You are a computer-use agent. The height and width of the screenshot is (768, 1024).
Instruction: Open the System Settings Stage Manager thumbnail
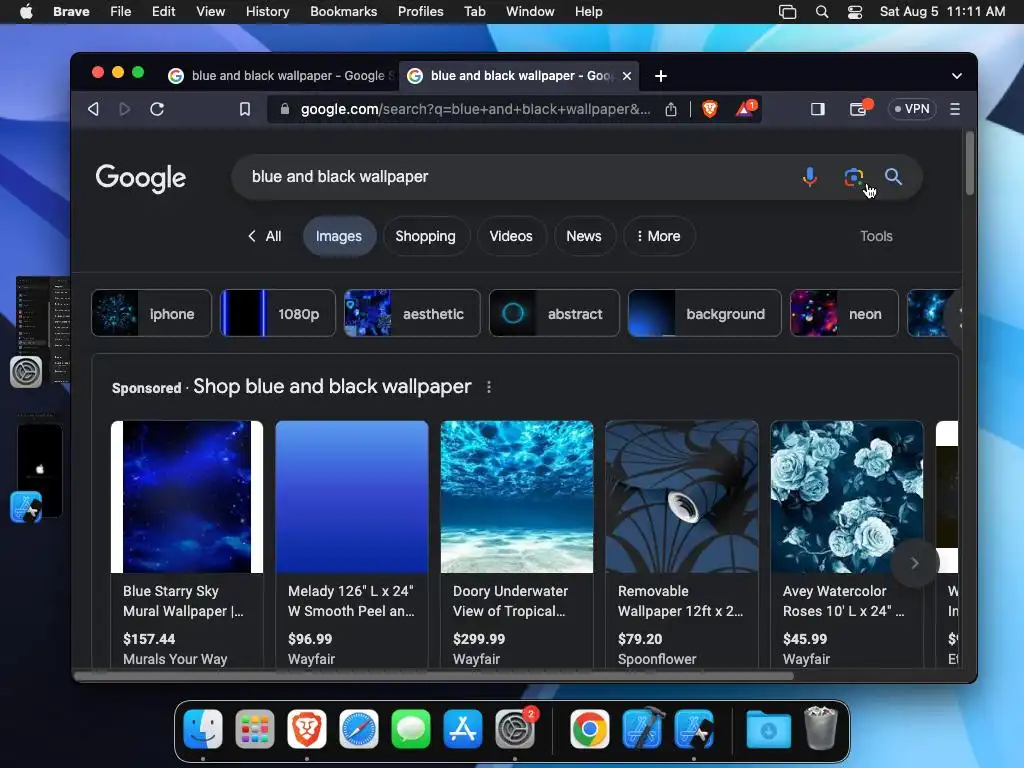(41, 332)
